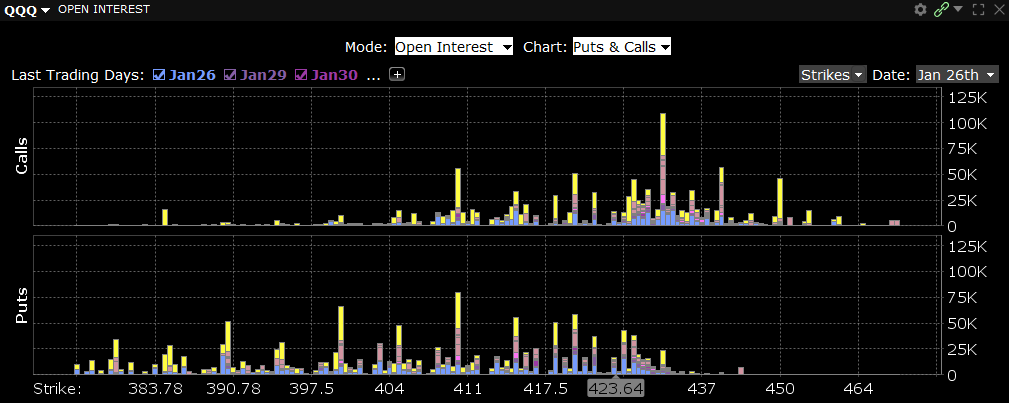Image resolution: width=1009 pixels, height=403 pixels.
Task: Click the 100K label on Puts chart
Action: coord(967,272)
